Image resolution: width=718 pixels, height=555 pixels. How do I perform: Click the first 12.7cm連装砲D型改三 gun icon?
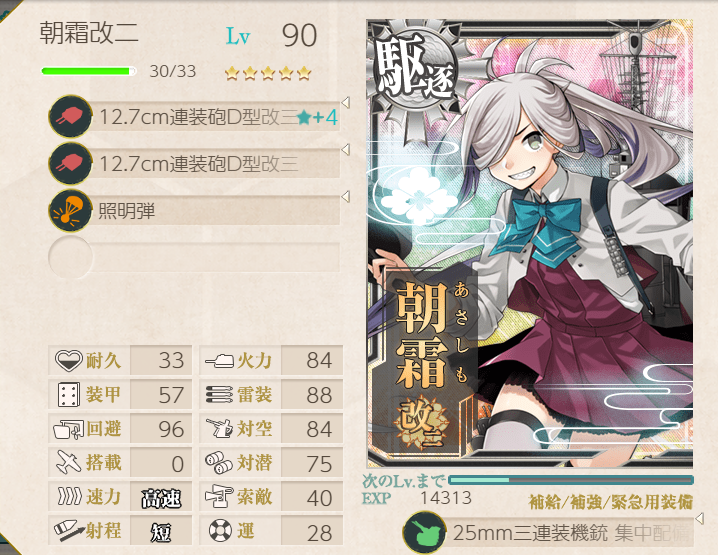pos(70,116)
